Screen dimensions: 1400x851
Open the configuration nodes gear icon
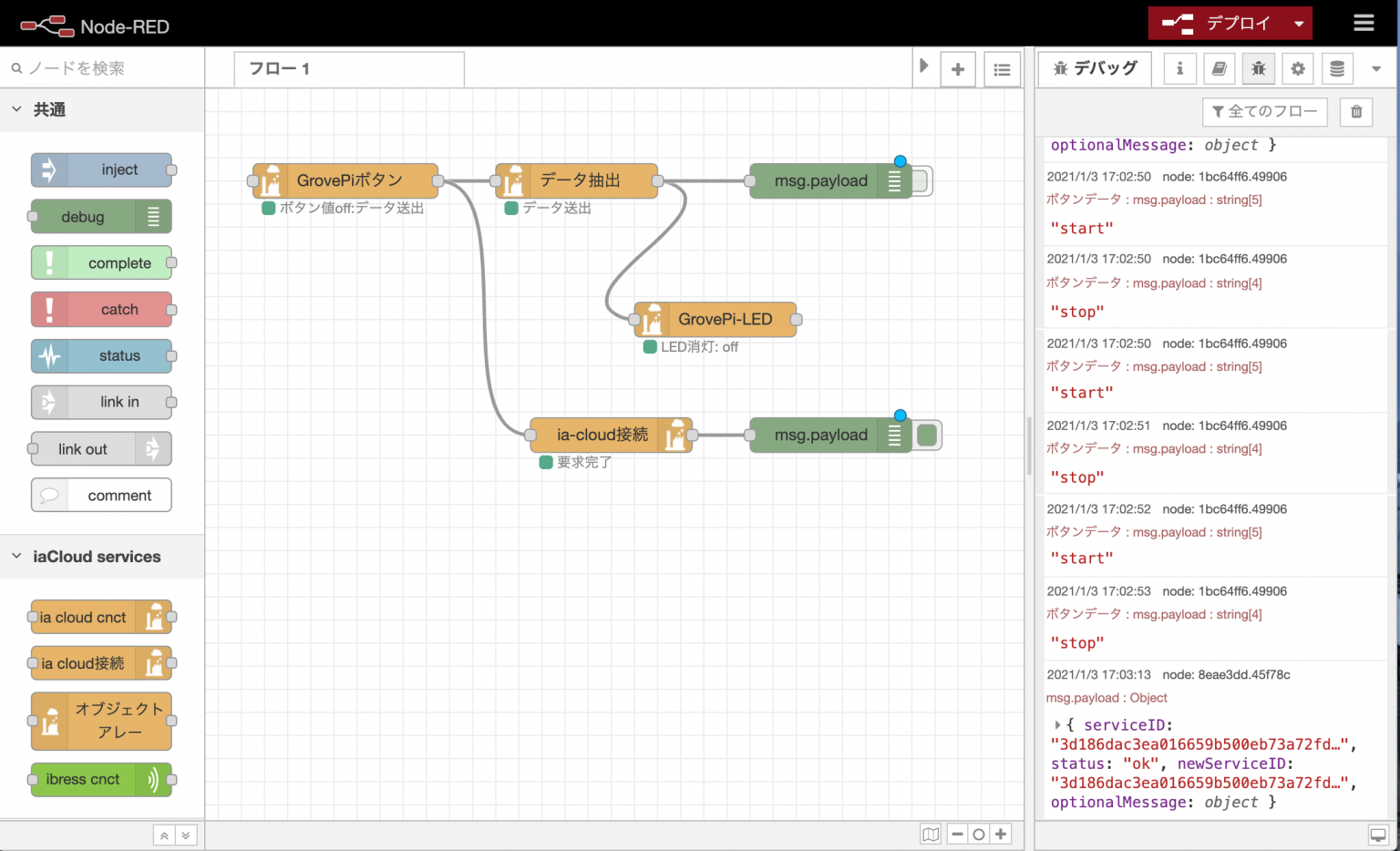tap(1297, 68)
